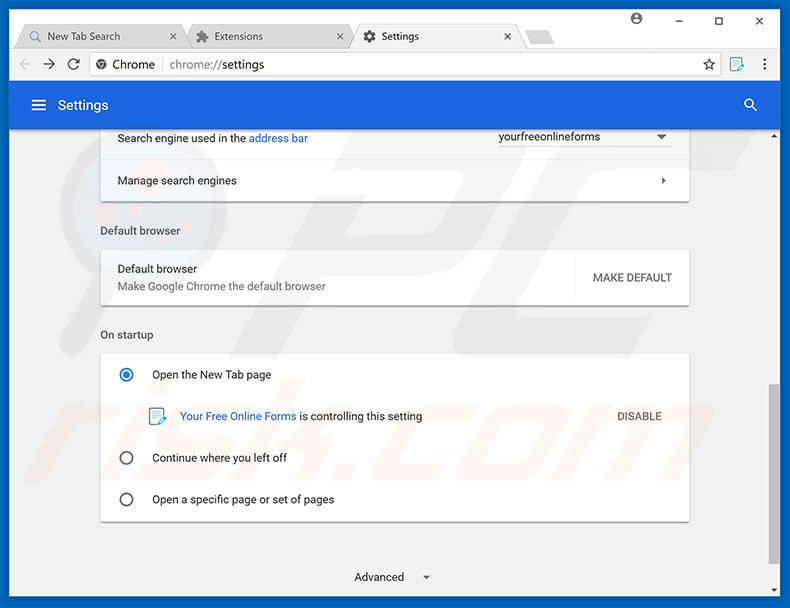
Task: Click the form icon next to Your Free Online Forms
Action: tap(157, 417)
